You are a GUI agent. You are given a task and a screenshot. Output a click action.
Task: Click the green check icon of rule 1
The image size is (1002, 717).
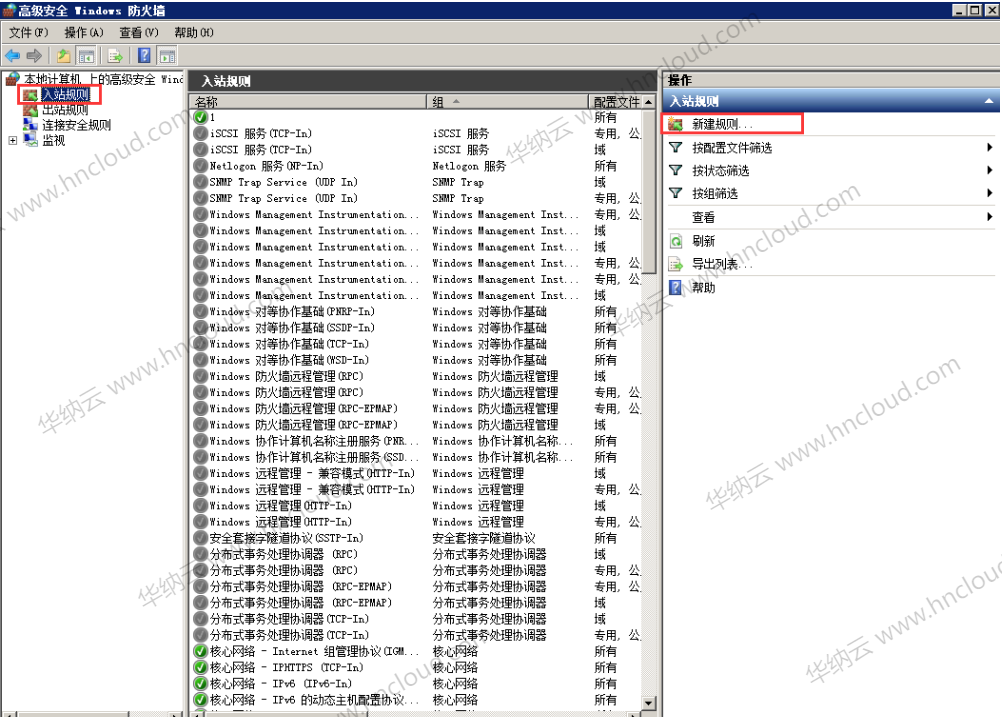(x=201, y=117)
